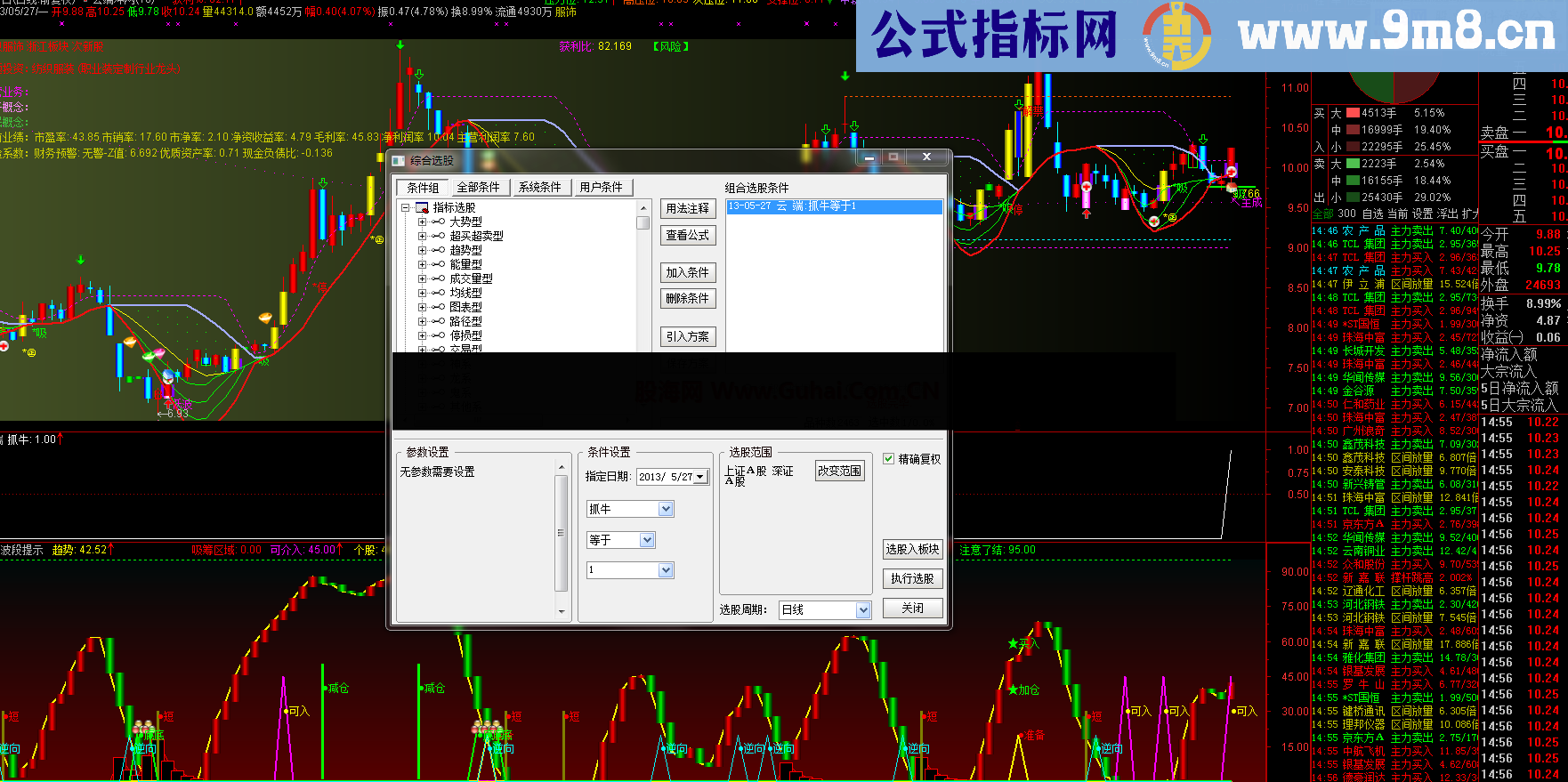Screen dimensions: 1568x782
Task: Open the 选股周期 日线 dropdown
Action: tap(862, 610)
